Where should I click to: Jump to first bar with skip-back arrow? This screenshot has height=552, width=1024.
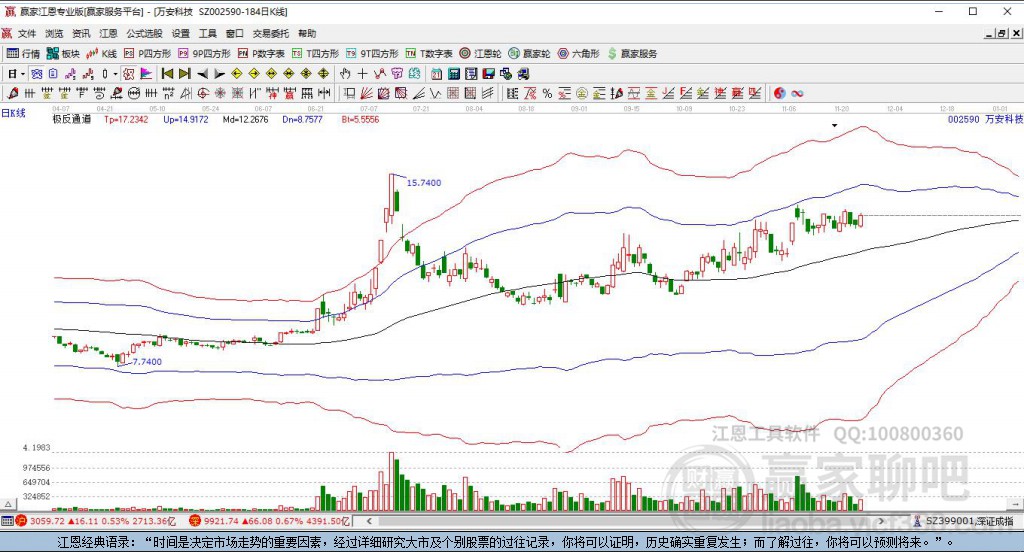pos(167,74)
